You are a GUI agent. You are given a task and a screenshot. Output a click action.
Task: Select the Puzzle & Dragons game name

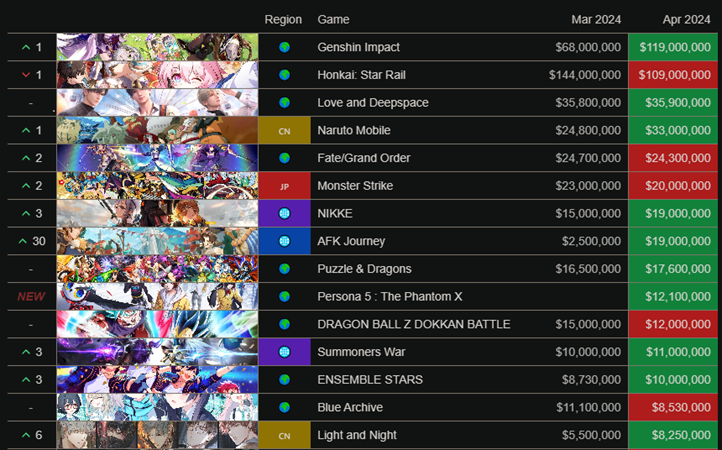364,269
